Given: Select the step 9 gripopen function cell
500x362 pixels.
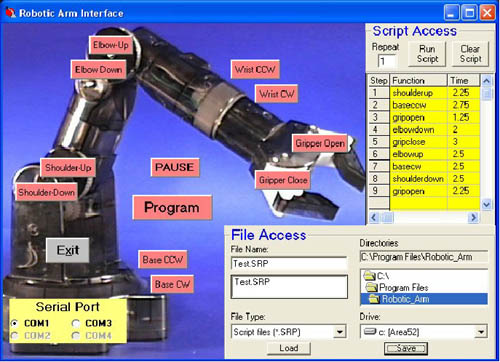Looking at the screenshot, I should click(418, 191).
